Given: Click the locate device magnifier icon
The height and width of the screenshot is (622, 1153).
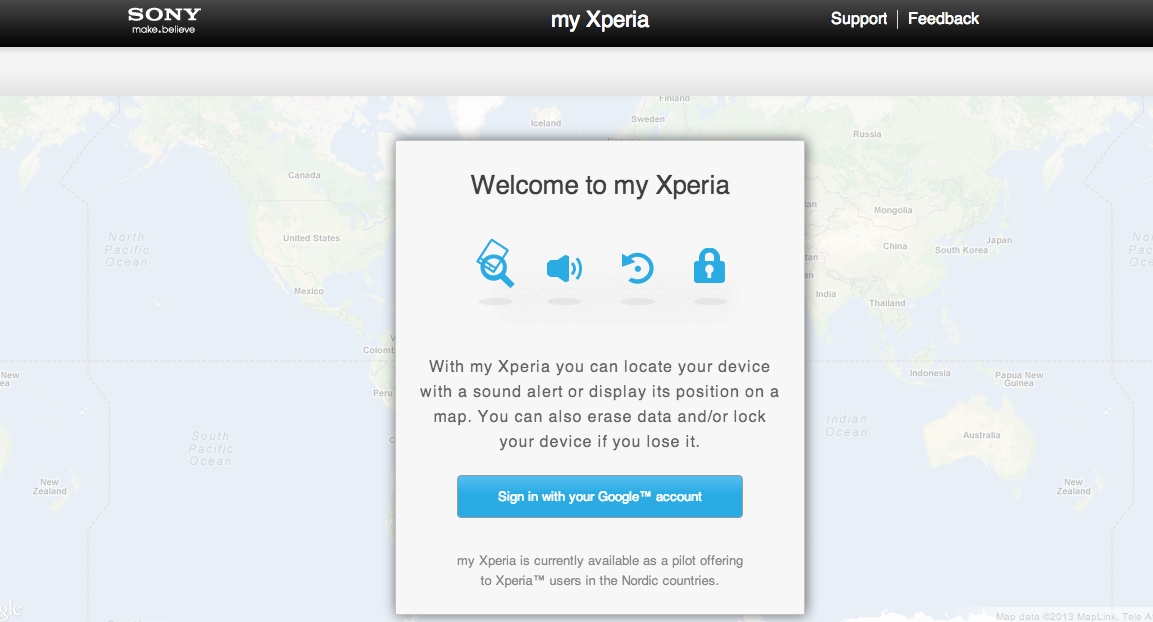Looking at the screenshot, I should point(495,264).
